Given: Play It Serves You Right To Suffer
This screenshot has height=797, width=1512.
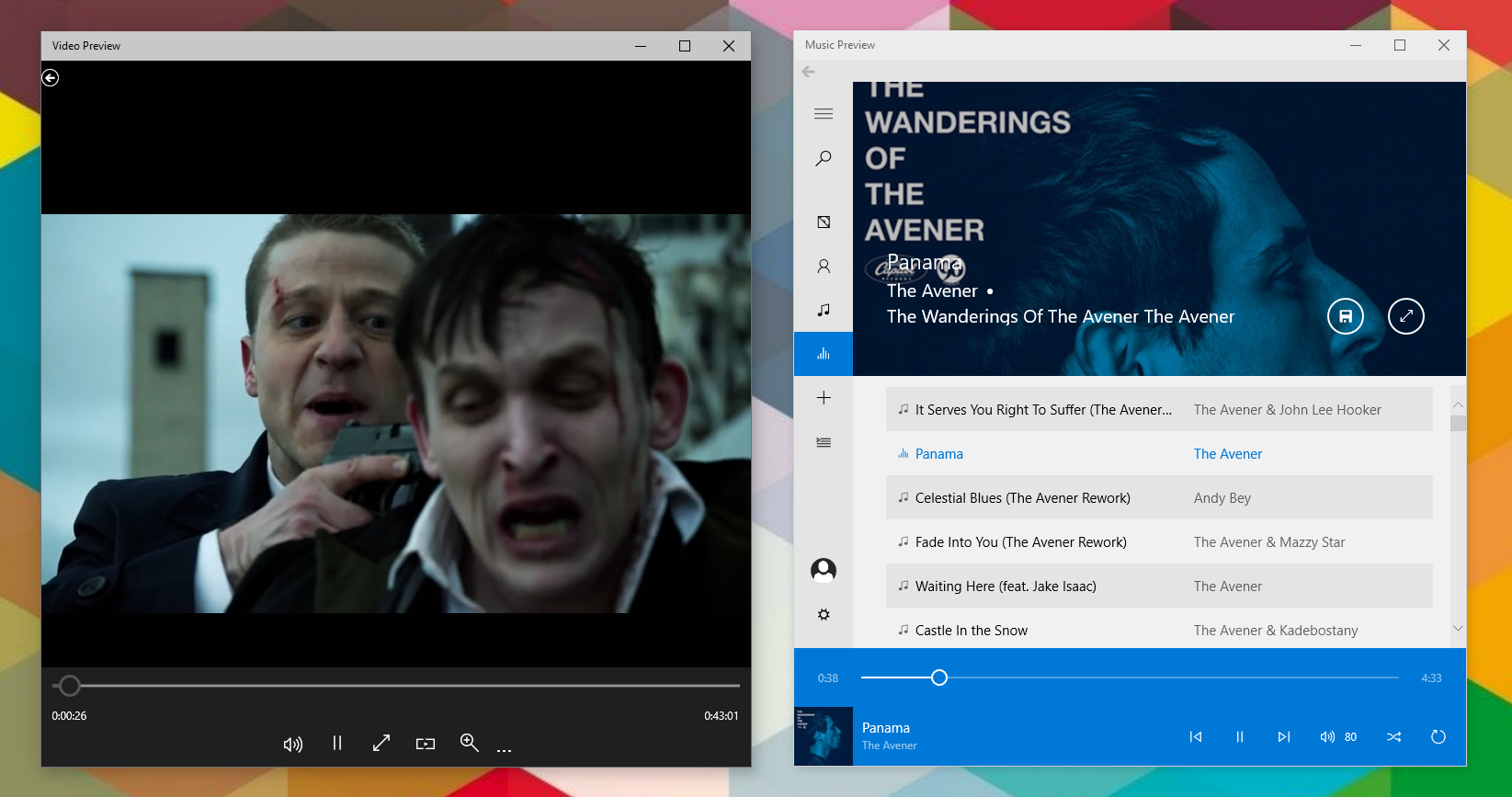Looking at the screenshot, I should tap(1159, 409).
